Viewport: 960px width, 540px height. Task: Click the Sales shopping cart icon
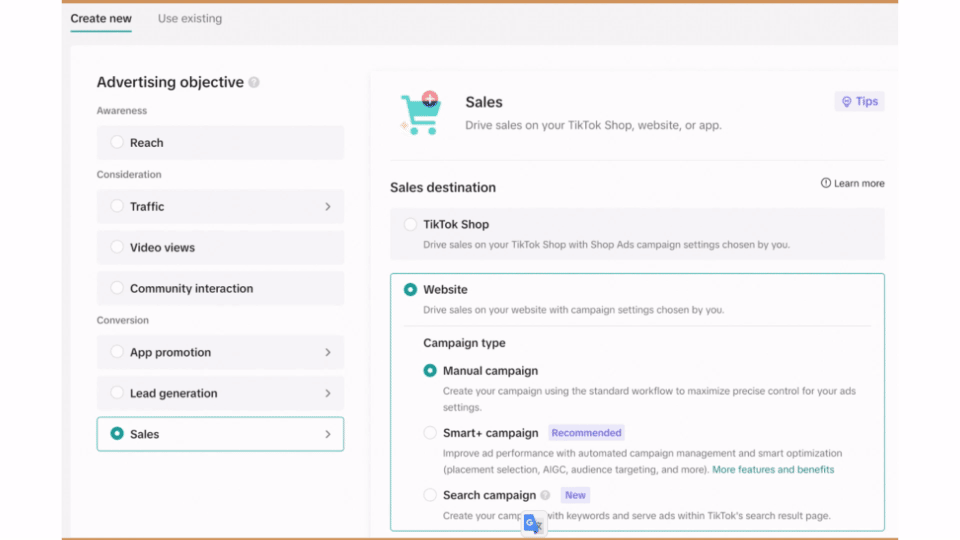pos(420,113)
